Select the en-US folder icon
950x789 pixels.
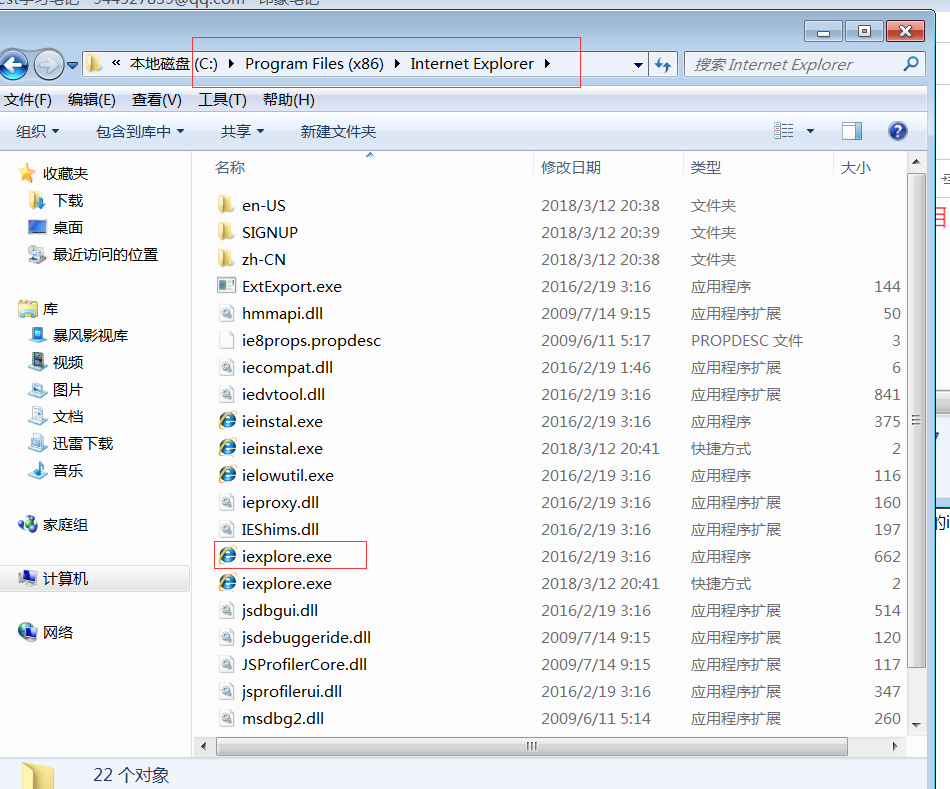(226, 204)
